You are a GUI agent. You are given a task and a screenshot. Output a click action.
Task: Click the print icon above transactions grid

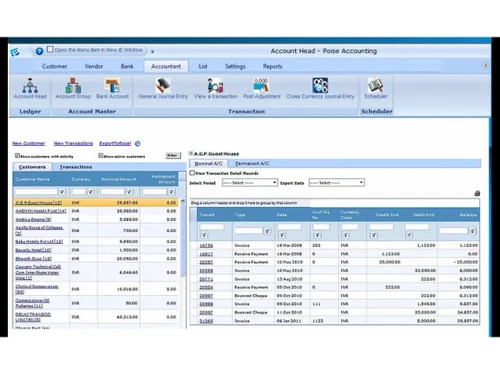[477, 193]
